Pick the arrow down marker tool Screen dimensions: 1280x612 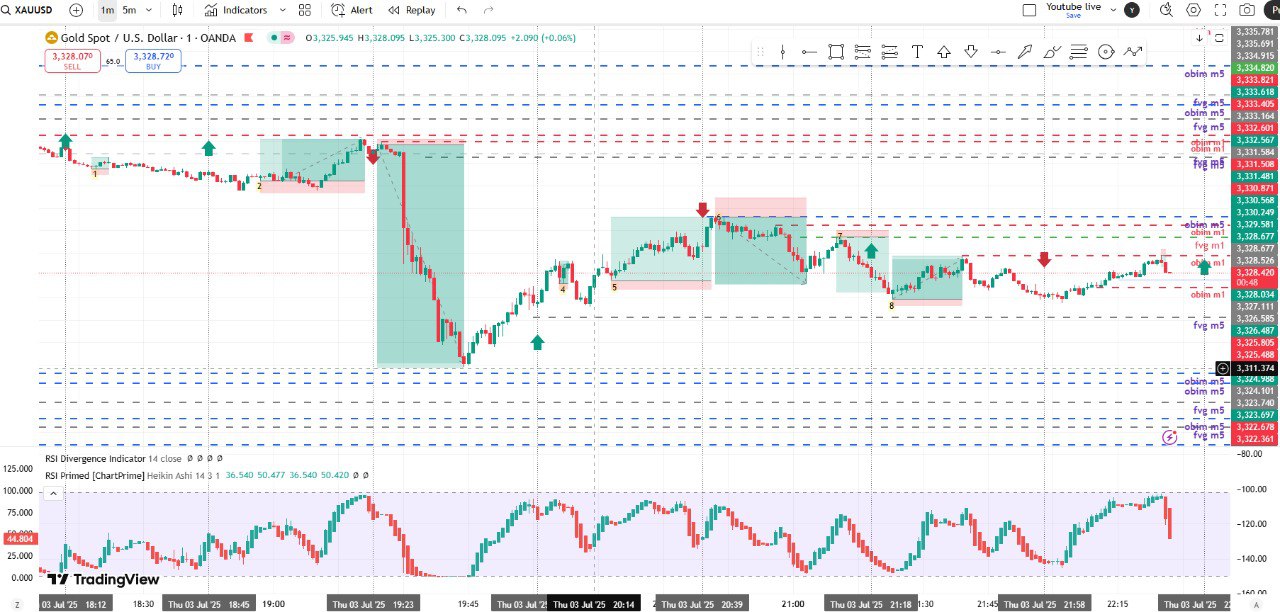pos(970,52)
